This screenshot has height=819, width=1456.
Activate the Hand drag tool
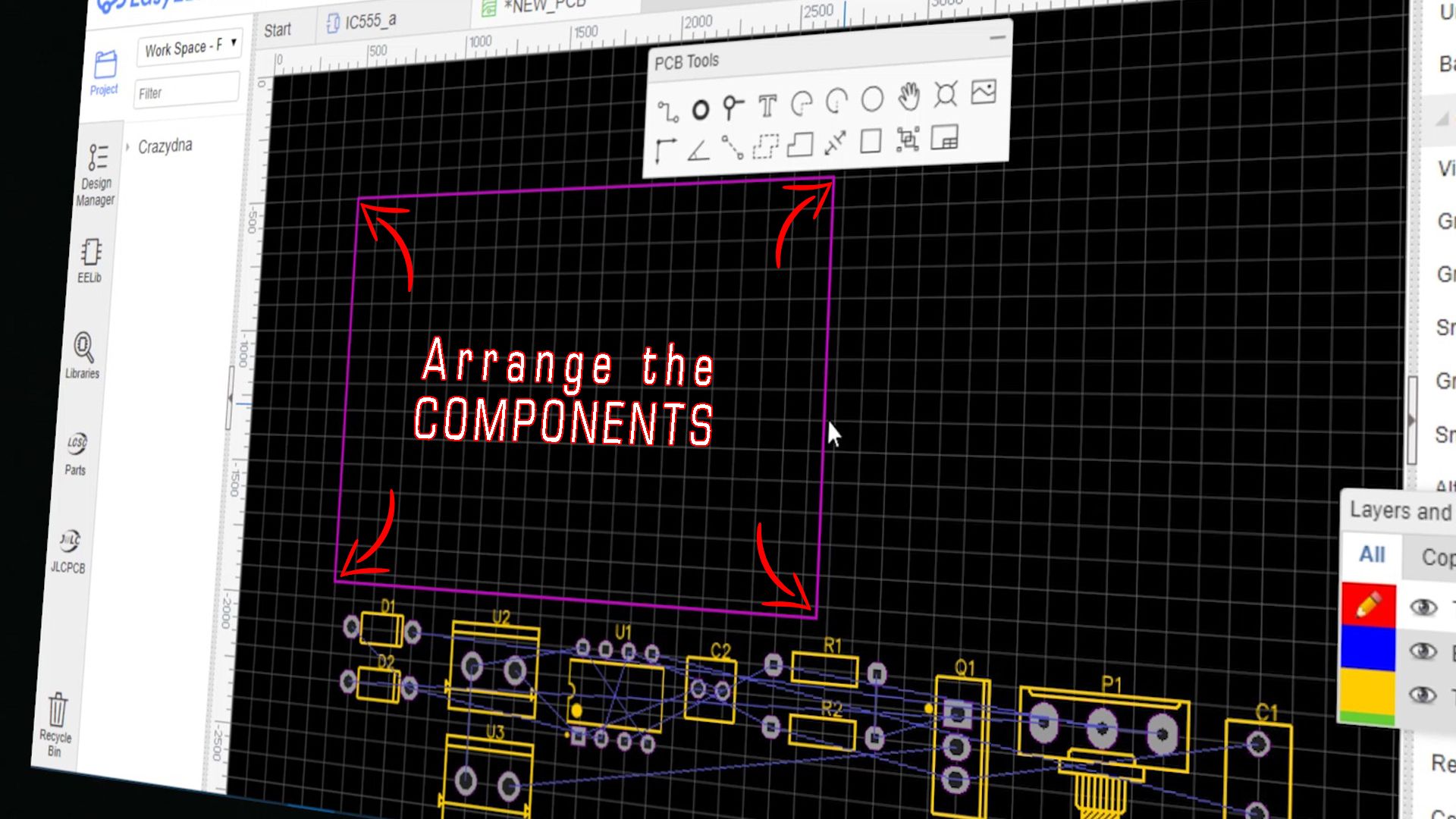pos(909,96)
